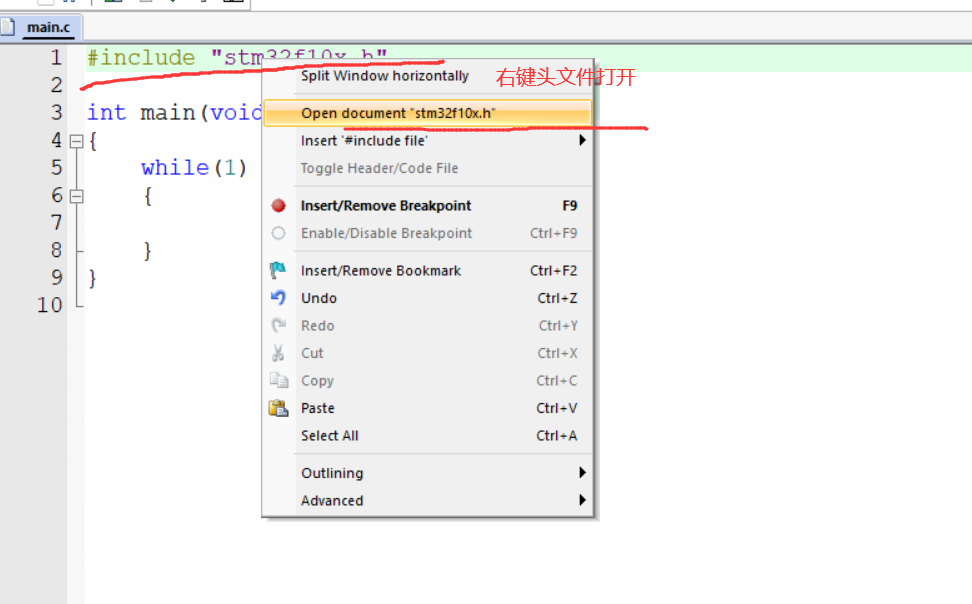
Task: Expand Insert '#include file' submenu arrow
Action: 582,140
